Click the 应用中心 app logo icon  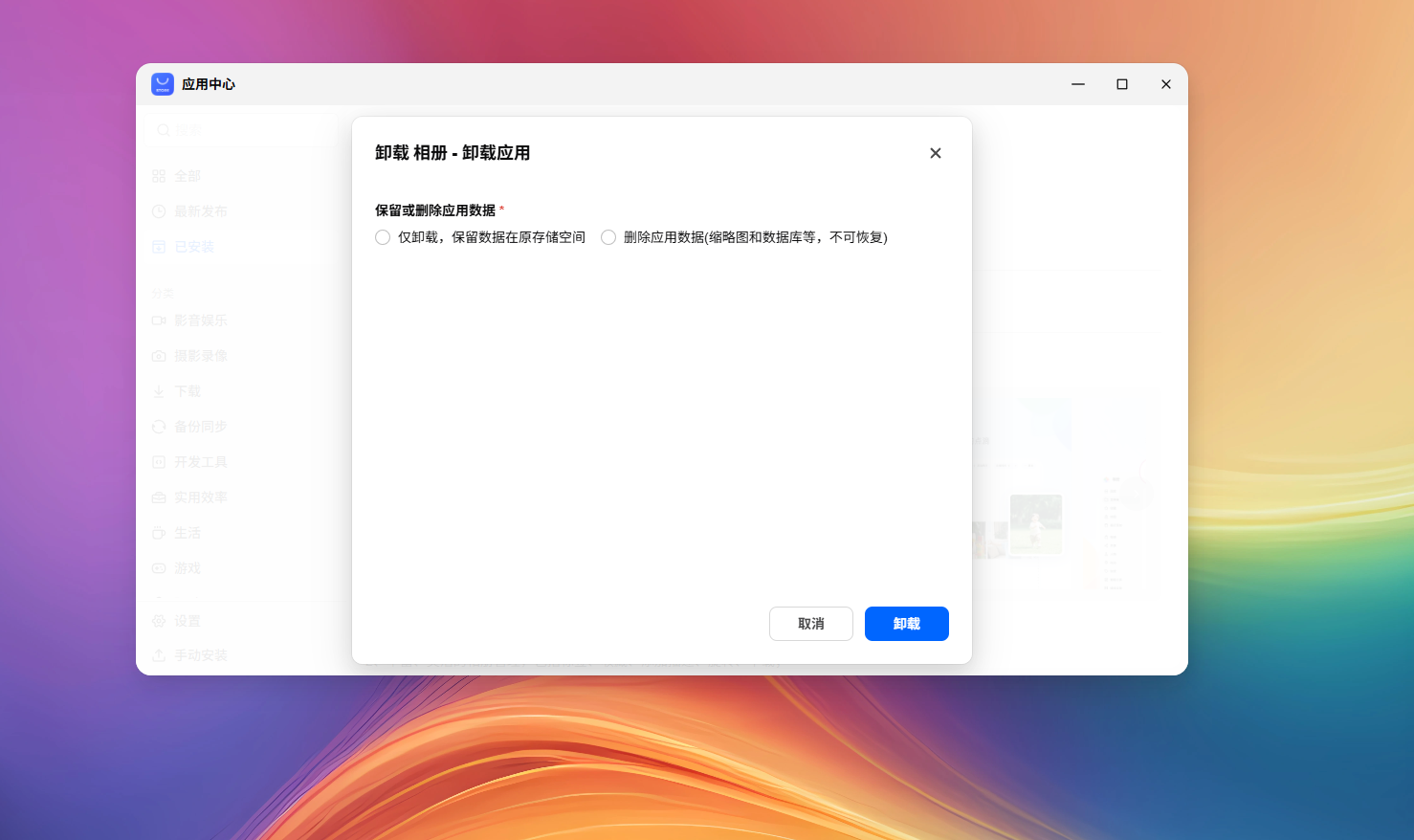163,84
